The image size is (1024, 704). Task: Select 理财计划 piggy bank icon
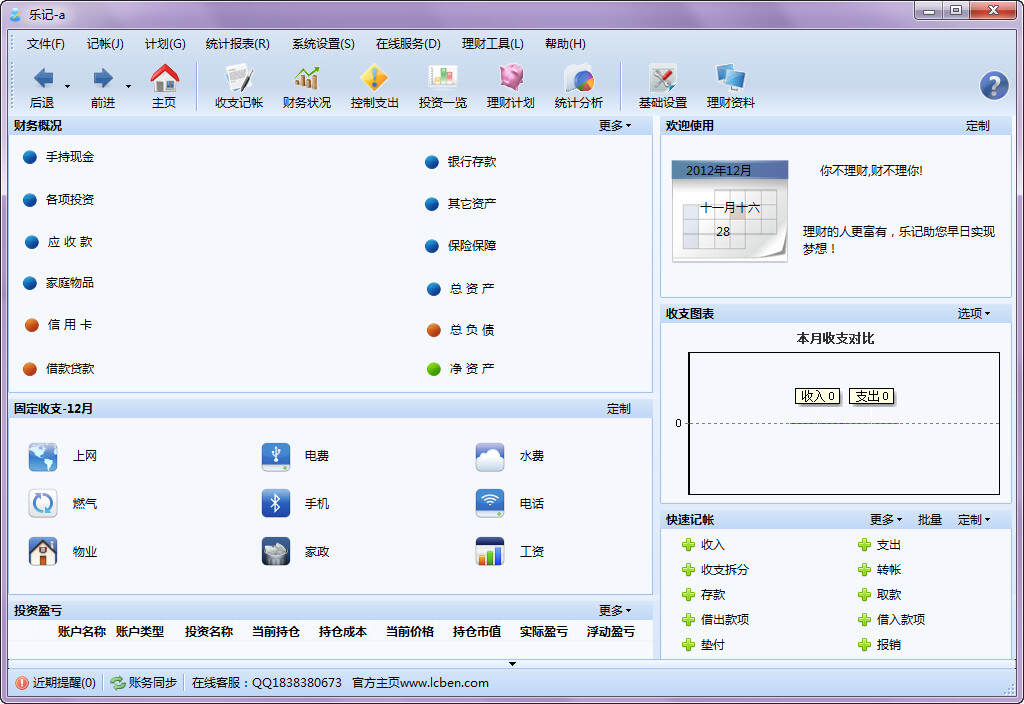click(511, 79)
